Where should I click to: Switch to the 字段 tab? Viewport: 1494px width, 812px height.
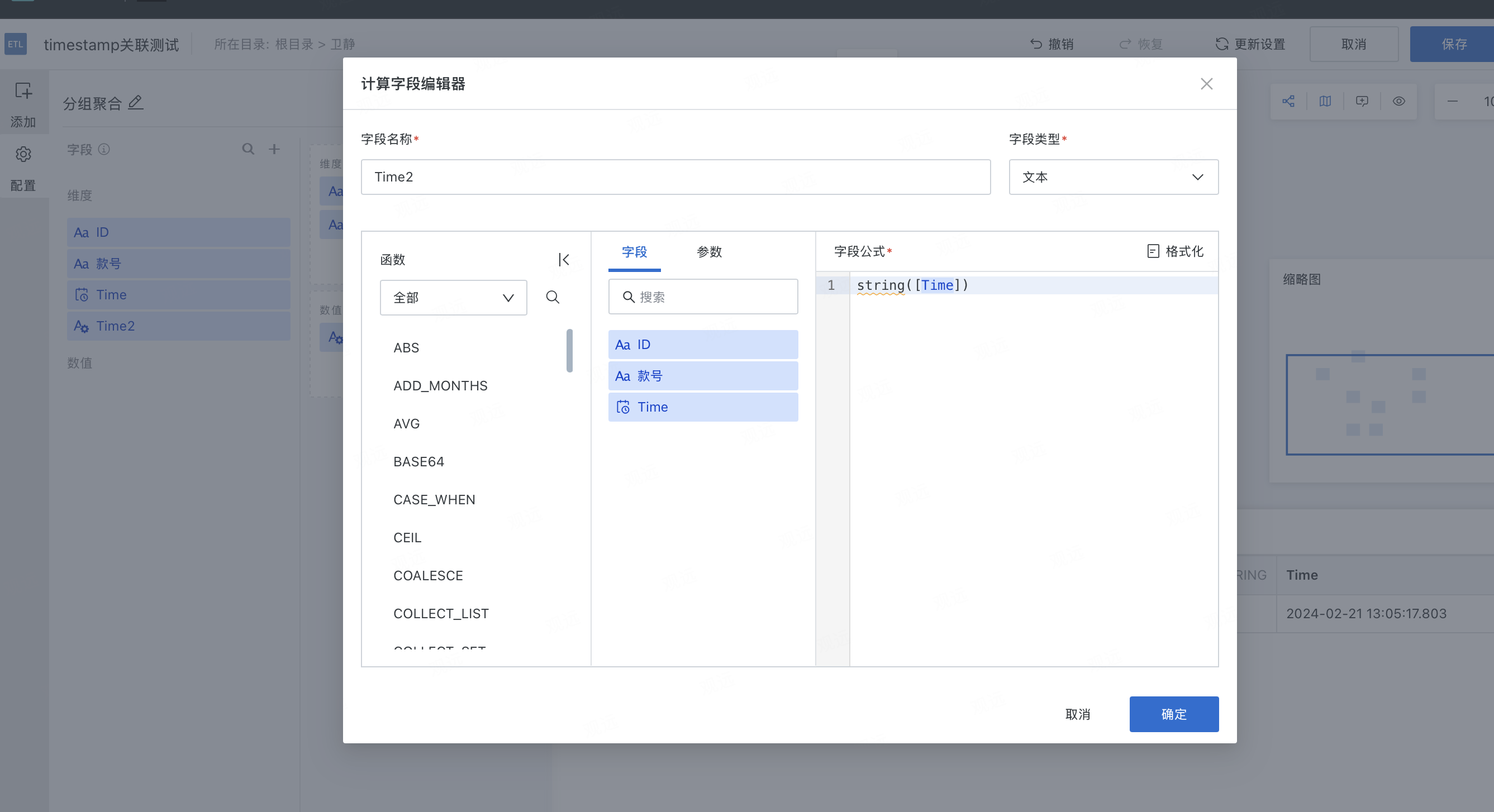click(x=634, y=252)
